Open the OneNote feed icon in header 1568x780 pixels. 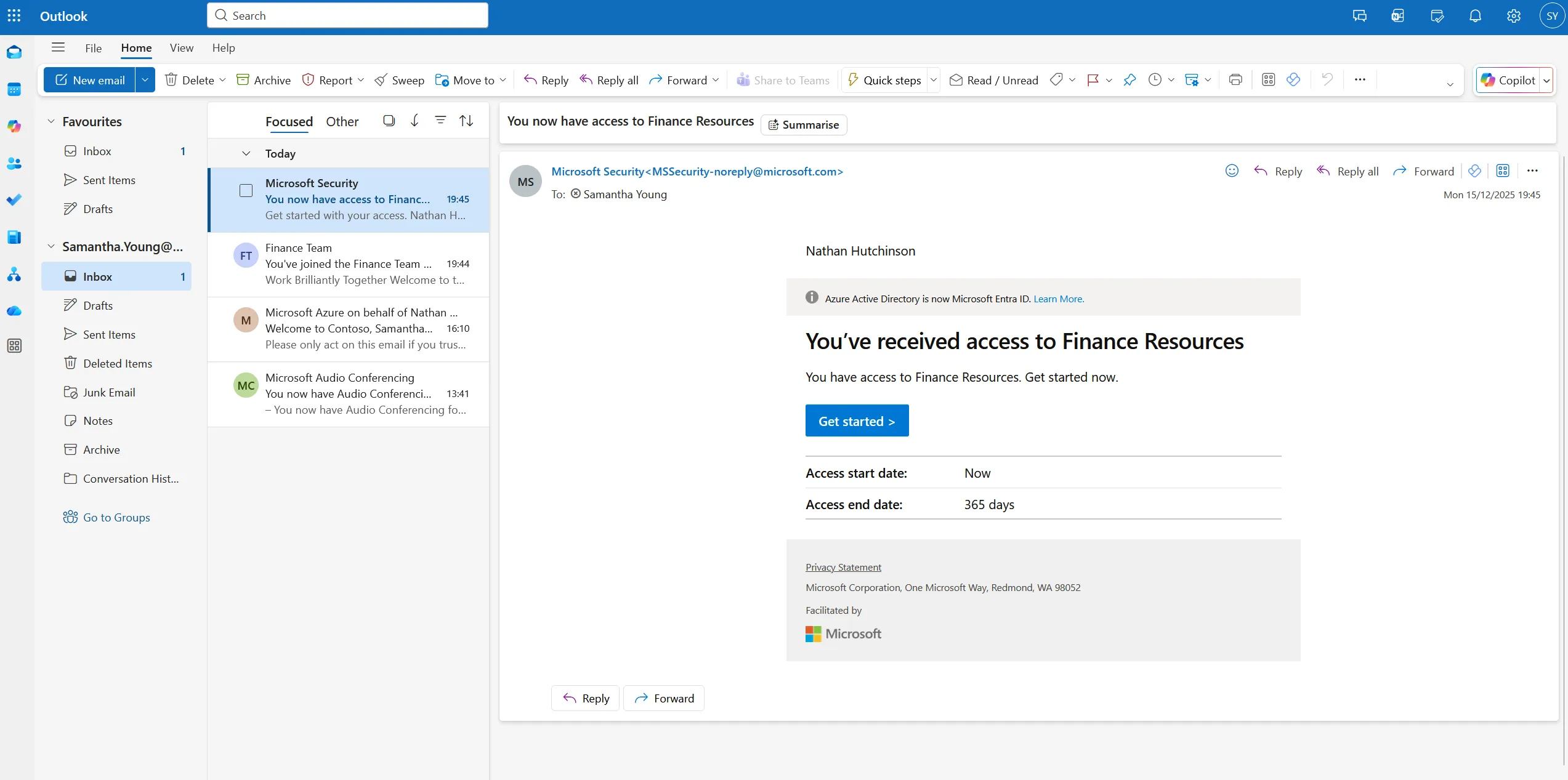tap(1397, 16)
